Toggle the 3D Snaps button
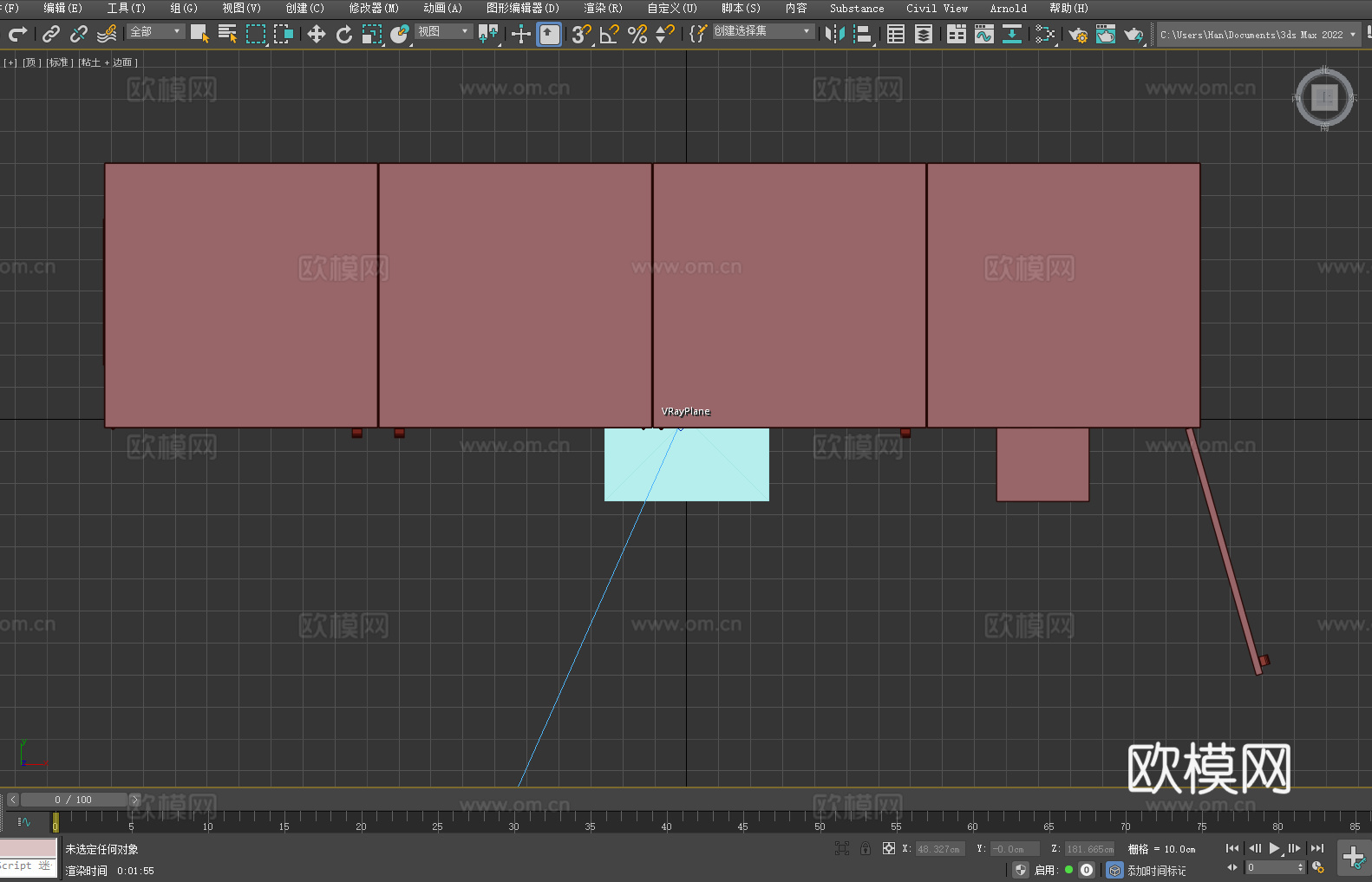The height and width of the screenshot is (882, 1372). (x=581, y=34)
